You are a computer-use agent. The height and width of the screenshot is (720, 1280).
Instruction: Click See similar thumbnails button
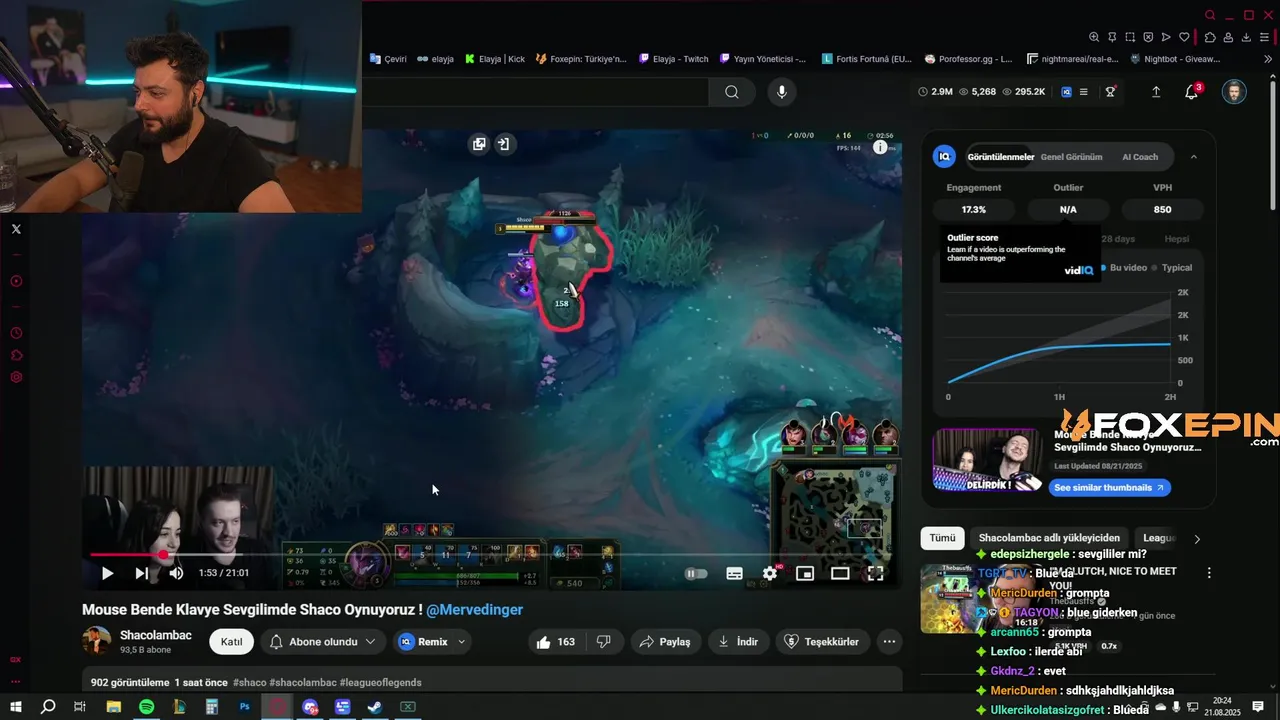(x=1110, y=488)
